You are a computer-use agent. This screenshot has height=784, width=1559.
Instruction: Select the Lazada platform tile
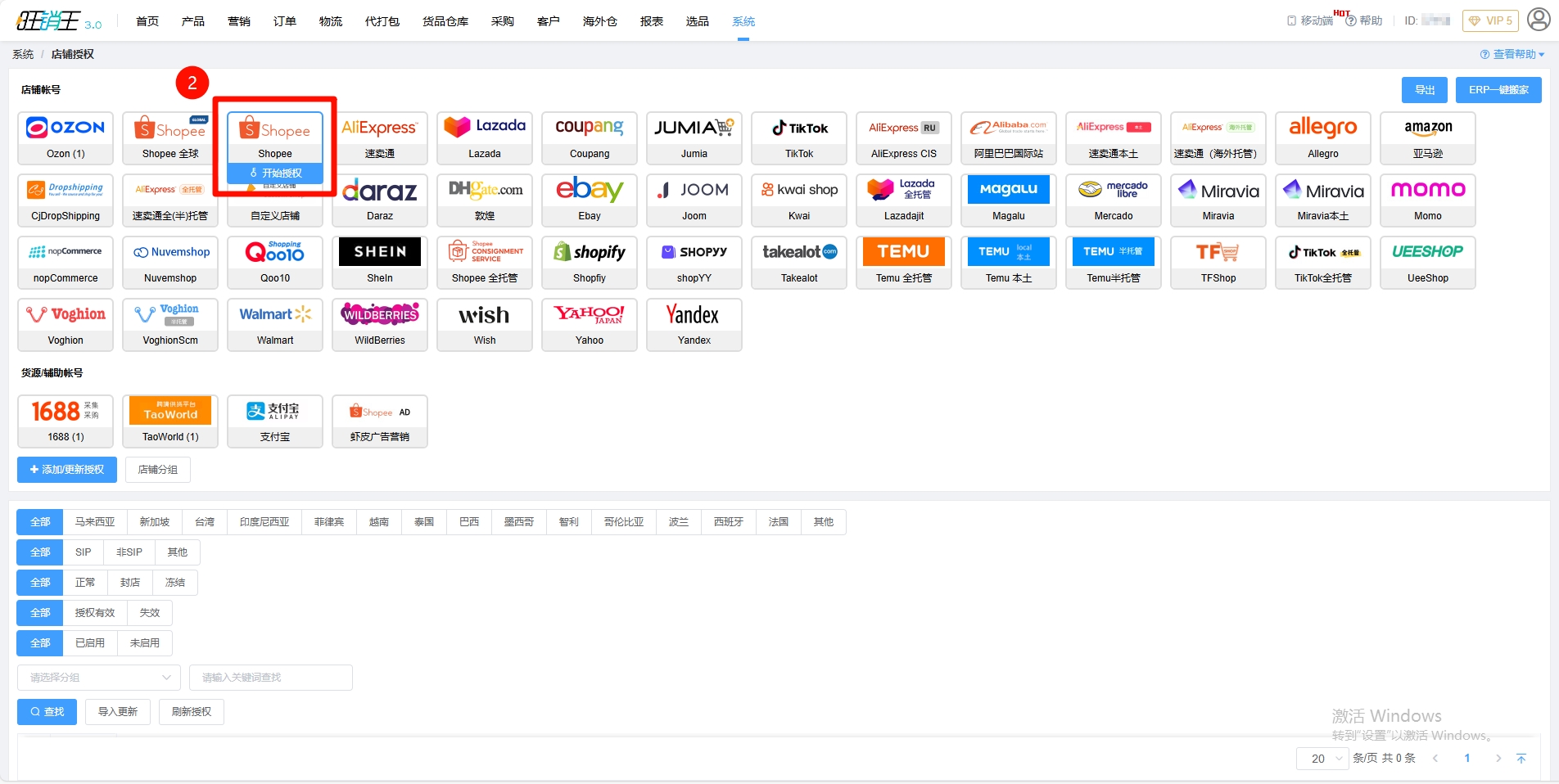pyautogui.click(x=485, y=137)
